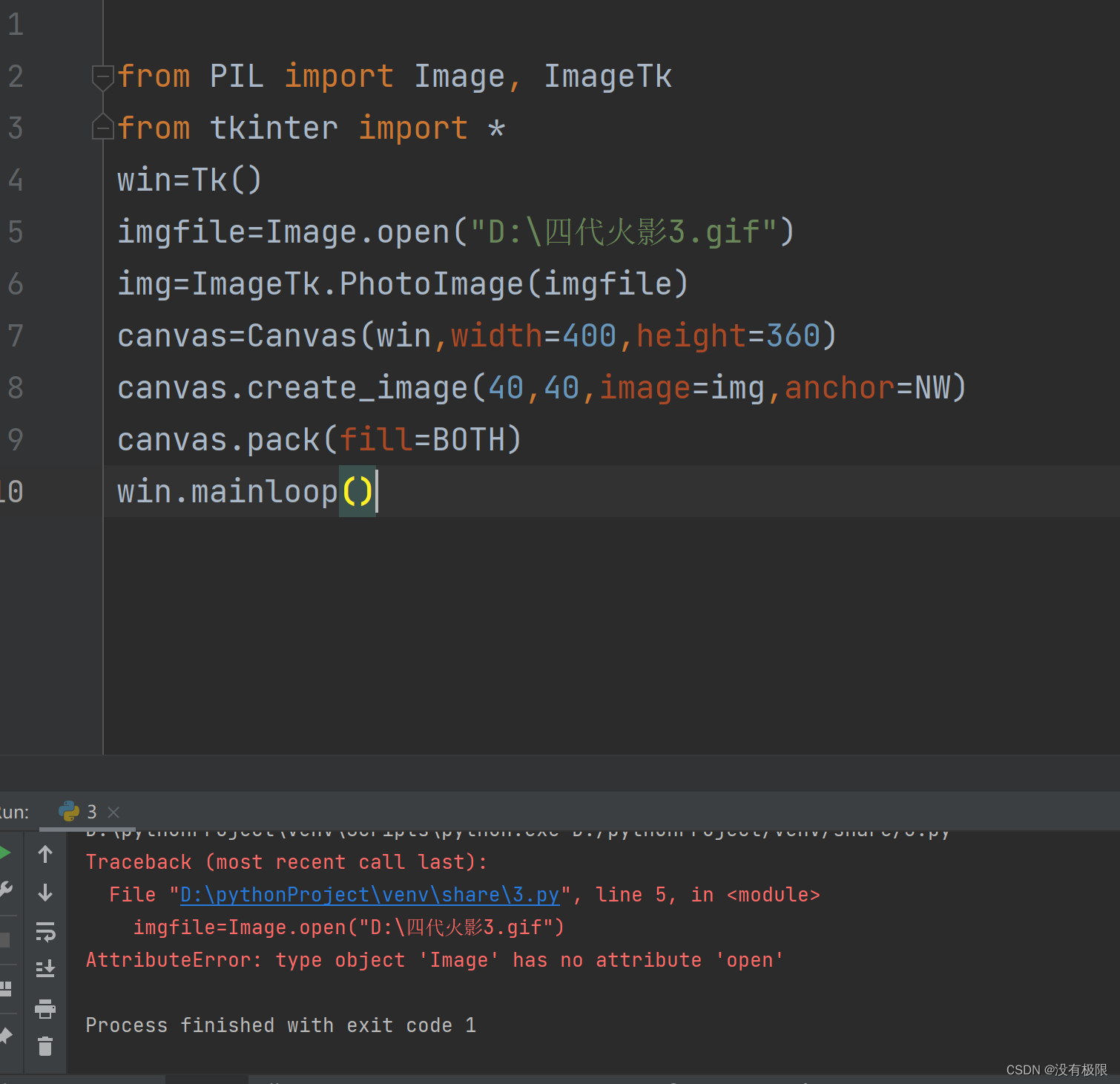Jump to previous traceback with up arrow
Image resolution: width=1120 pixels, height=1084 pixels.
click(45, 855)
